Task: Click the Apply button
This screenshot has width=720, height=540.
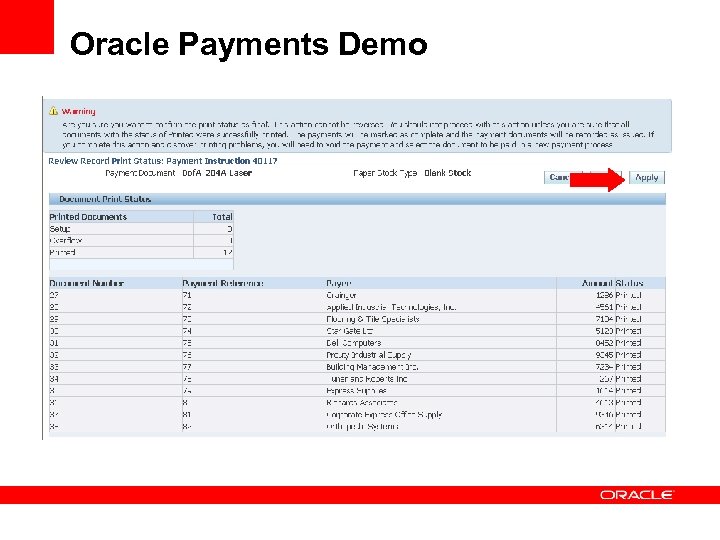Action: (647, 178)
